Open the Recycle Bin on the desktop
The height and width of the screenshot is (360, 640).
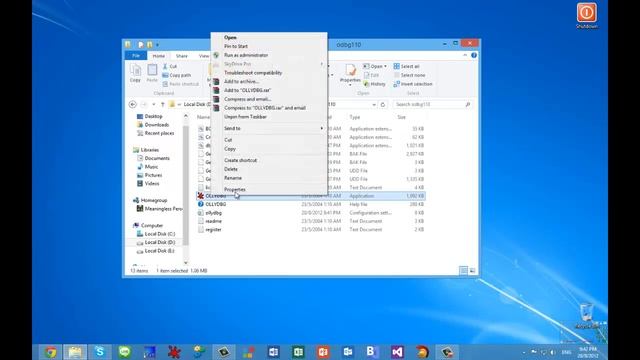pos(587,316)
